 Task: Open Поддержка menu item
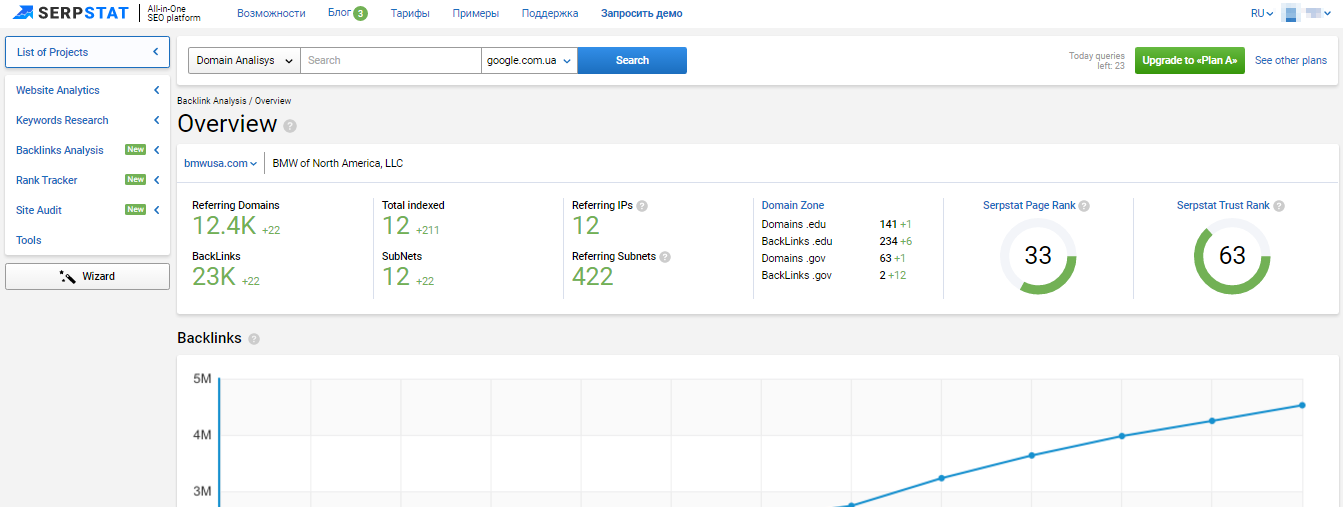point(550,13)
